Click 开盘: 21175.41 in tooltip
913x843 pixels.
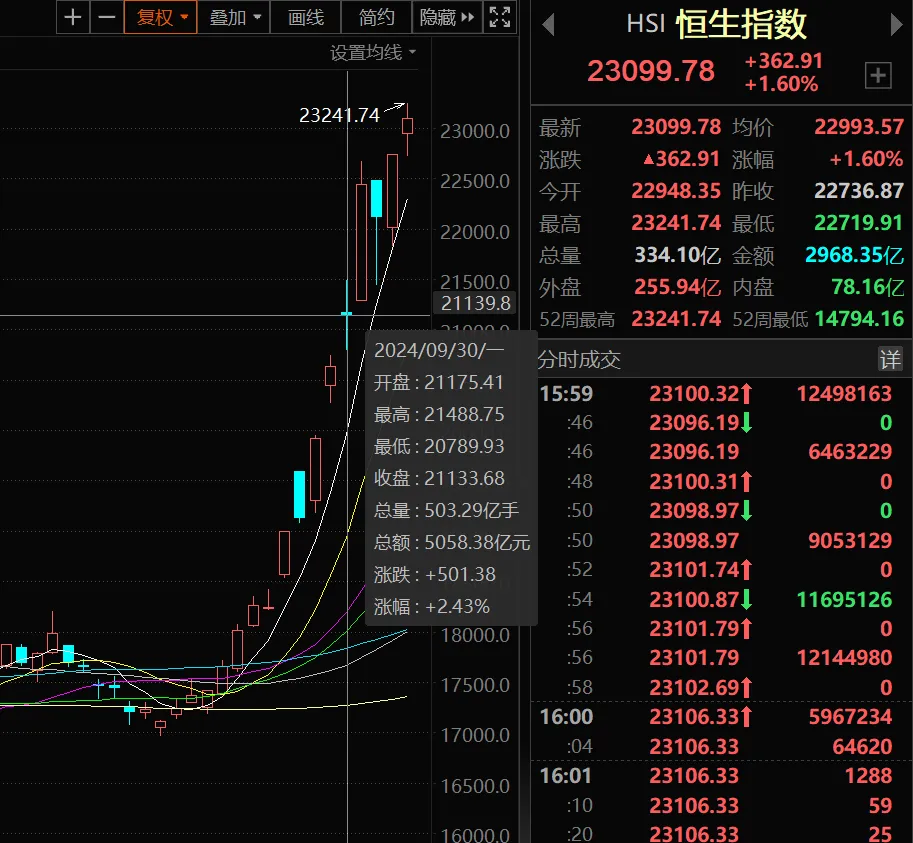coord(438,382)
